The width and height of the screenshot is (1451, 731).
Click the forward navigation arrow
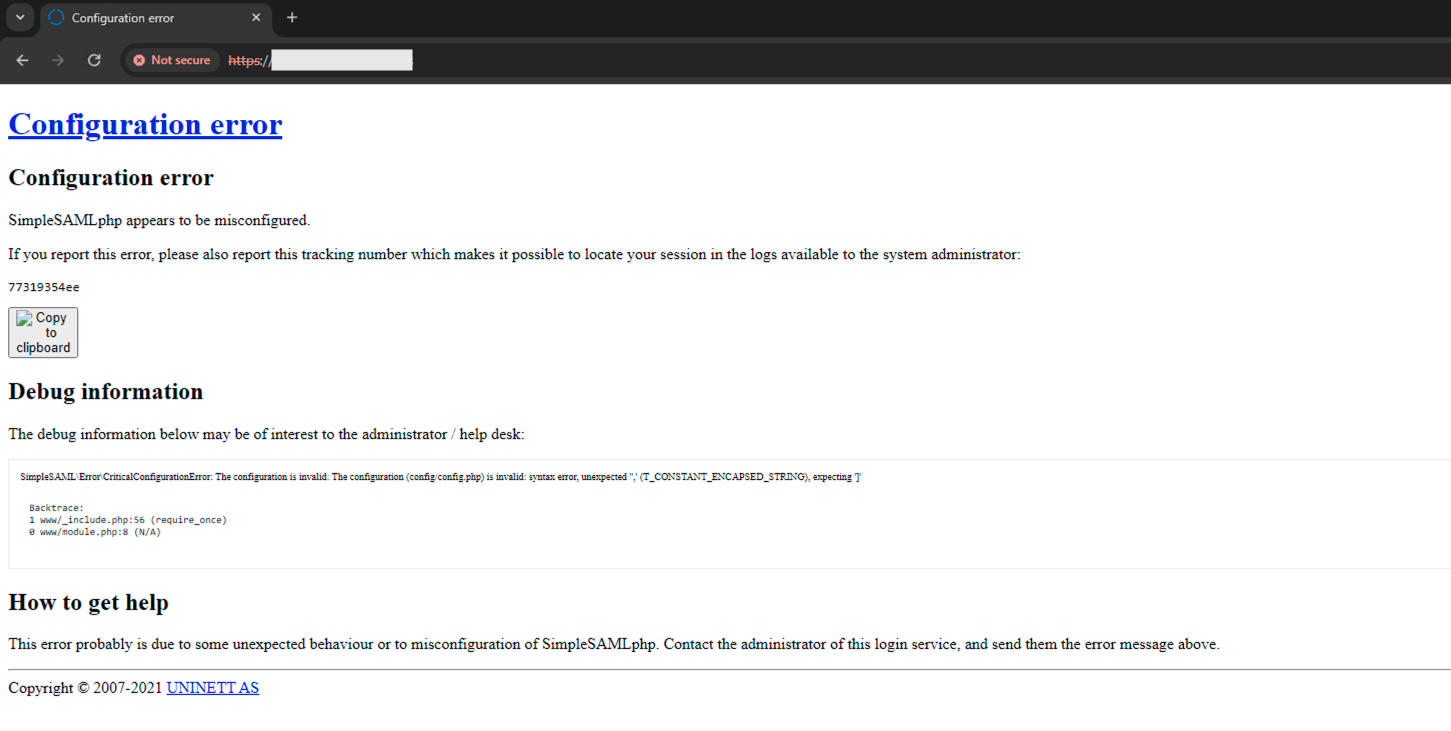click(58, 60)
